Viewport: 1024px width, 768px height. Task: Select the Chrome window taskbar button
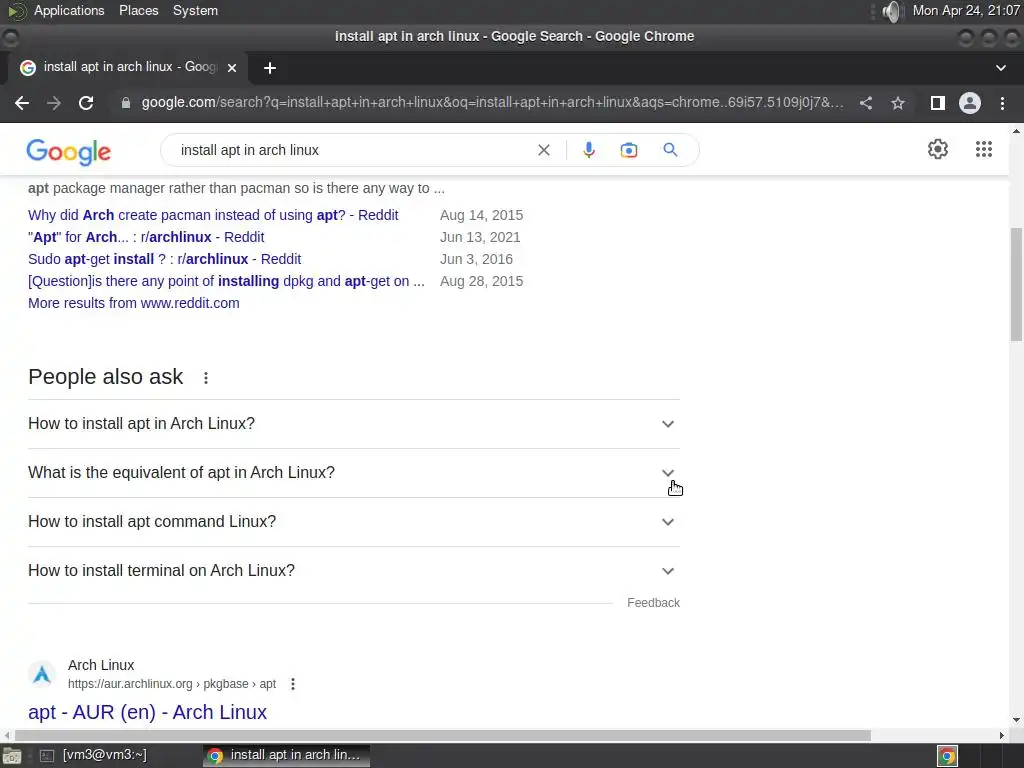point(286,755)
